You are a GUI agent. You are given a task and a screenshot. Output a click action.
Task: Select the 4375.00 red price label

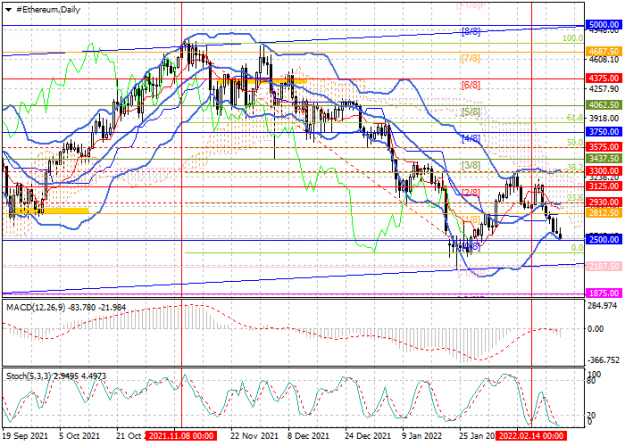tap(603, 78)
